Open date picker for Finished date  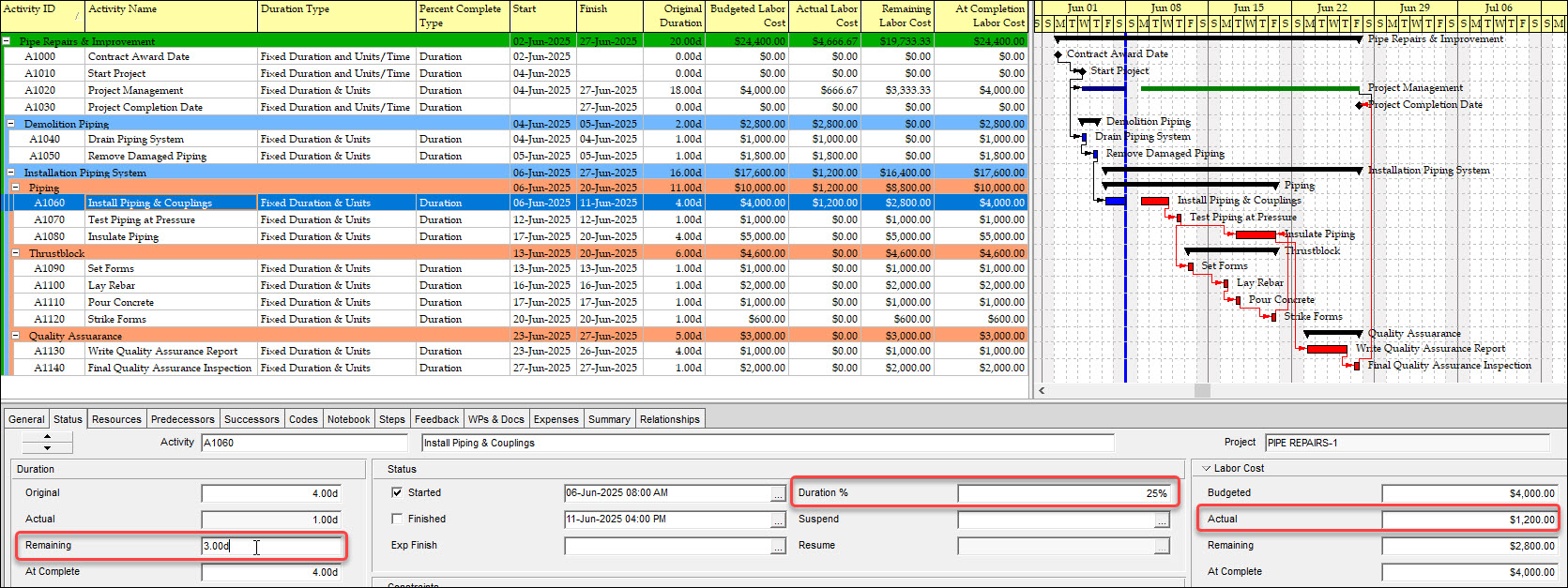coord(778,520)
